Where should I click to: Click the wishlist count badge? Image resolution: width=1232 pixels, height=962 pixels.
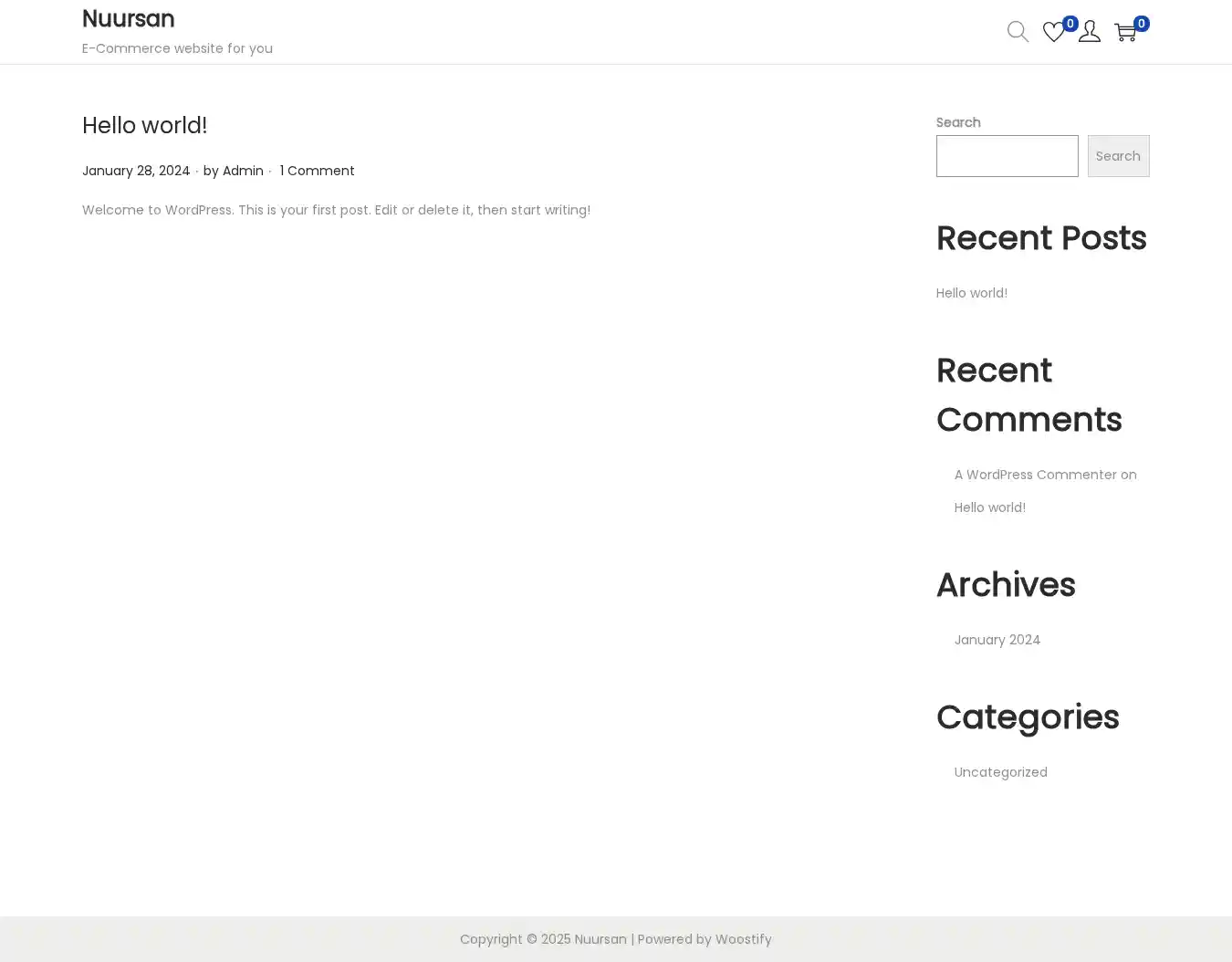point(1070,24)
